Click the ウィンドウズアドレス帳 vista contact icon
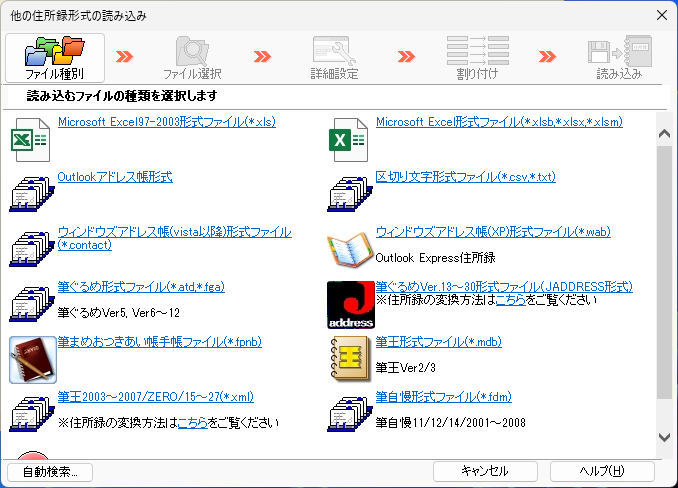The image size is (678, 488). pyautogui.click(x=32, y=249)
